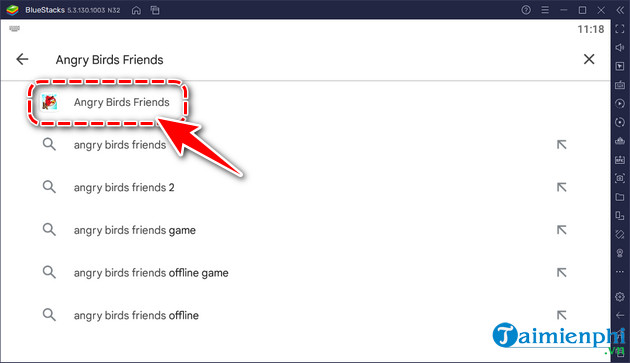Open the eco mode icon in sidebar
Image resolution: width=630 pixels, height=363 pixels.
[x=620, y=253]
